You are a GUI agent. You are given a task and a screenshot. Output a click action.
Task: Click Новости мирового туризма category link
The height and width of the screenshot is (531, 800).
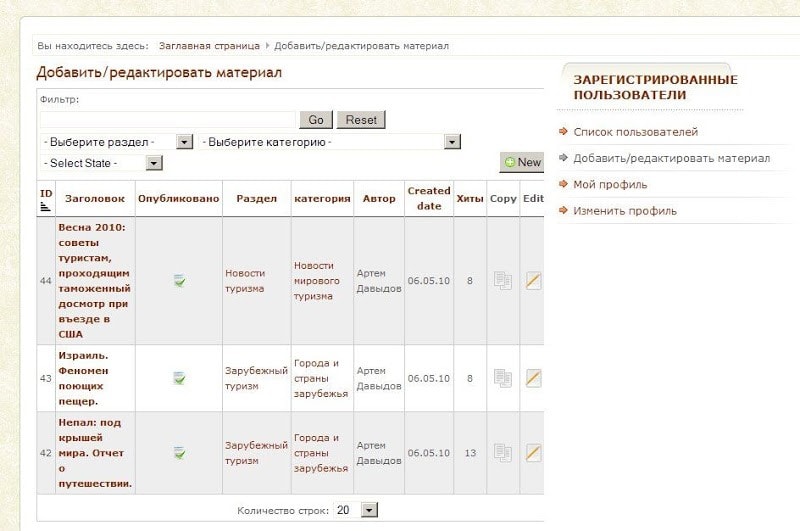tap(317, 281)
